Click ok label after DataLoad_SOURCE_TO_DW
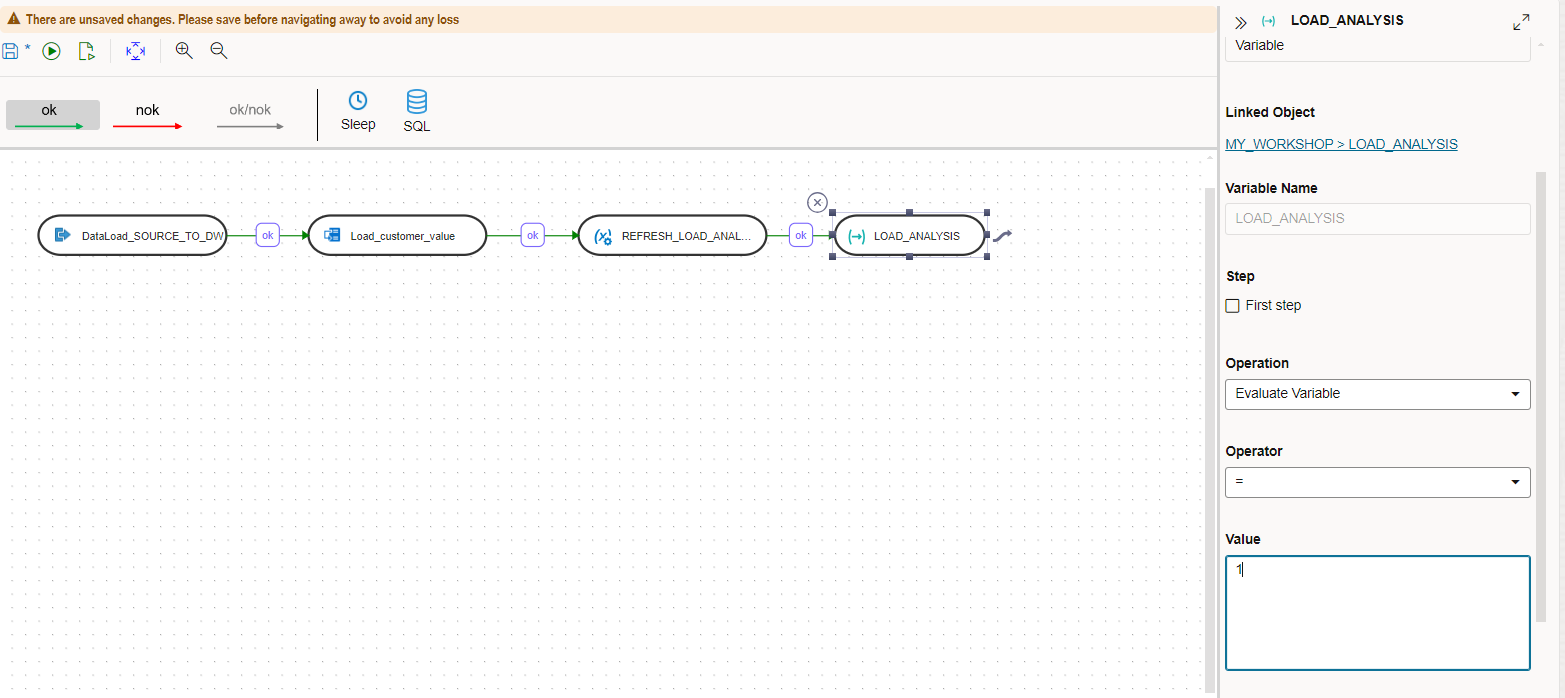Screen dimensions: 1565x698 point(267,235)
